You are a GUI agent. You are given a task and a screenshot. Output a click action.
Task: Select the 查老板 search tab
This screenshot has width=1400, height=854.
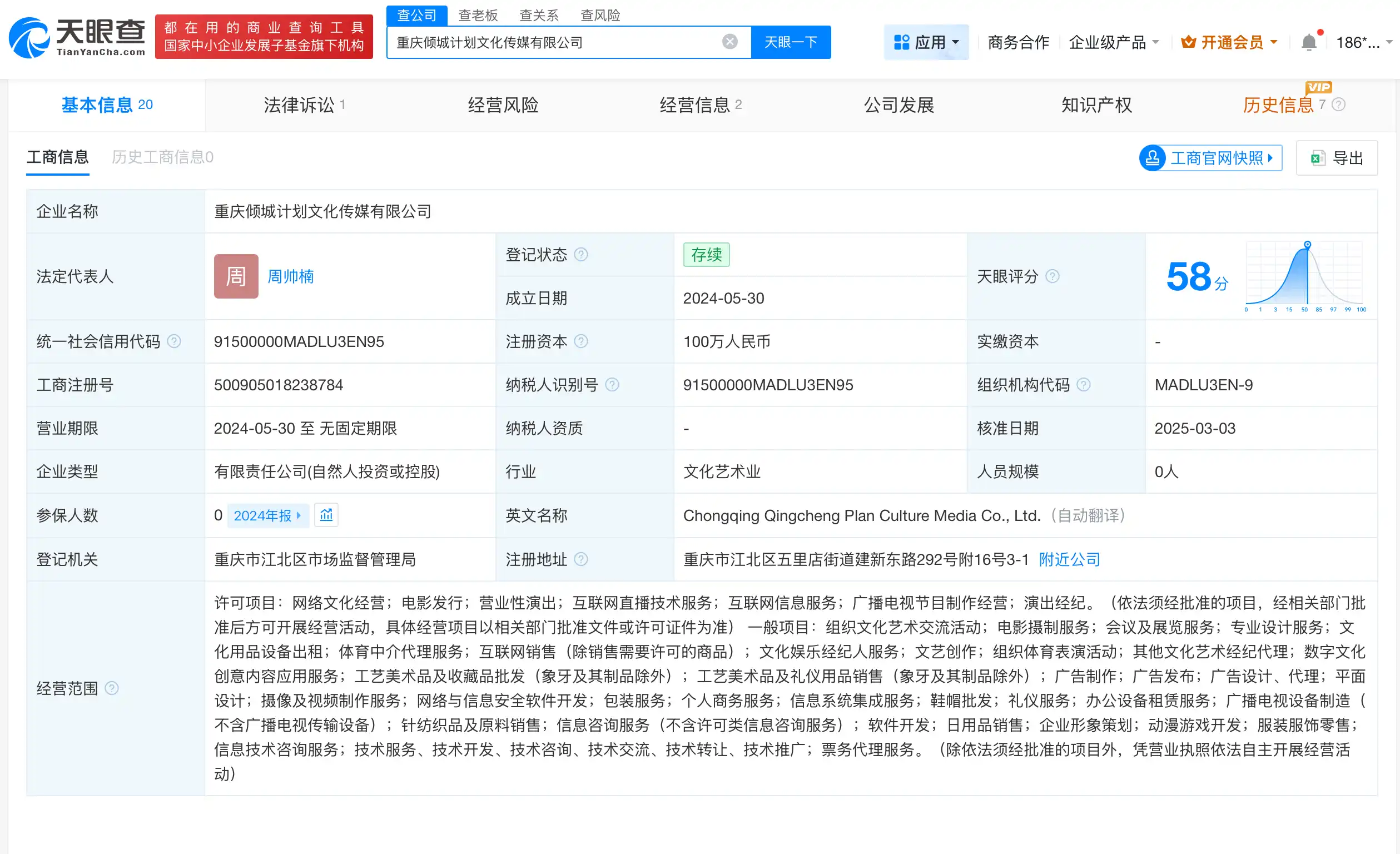478,15
